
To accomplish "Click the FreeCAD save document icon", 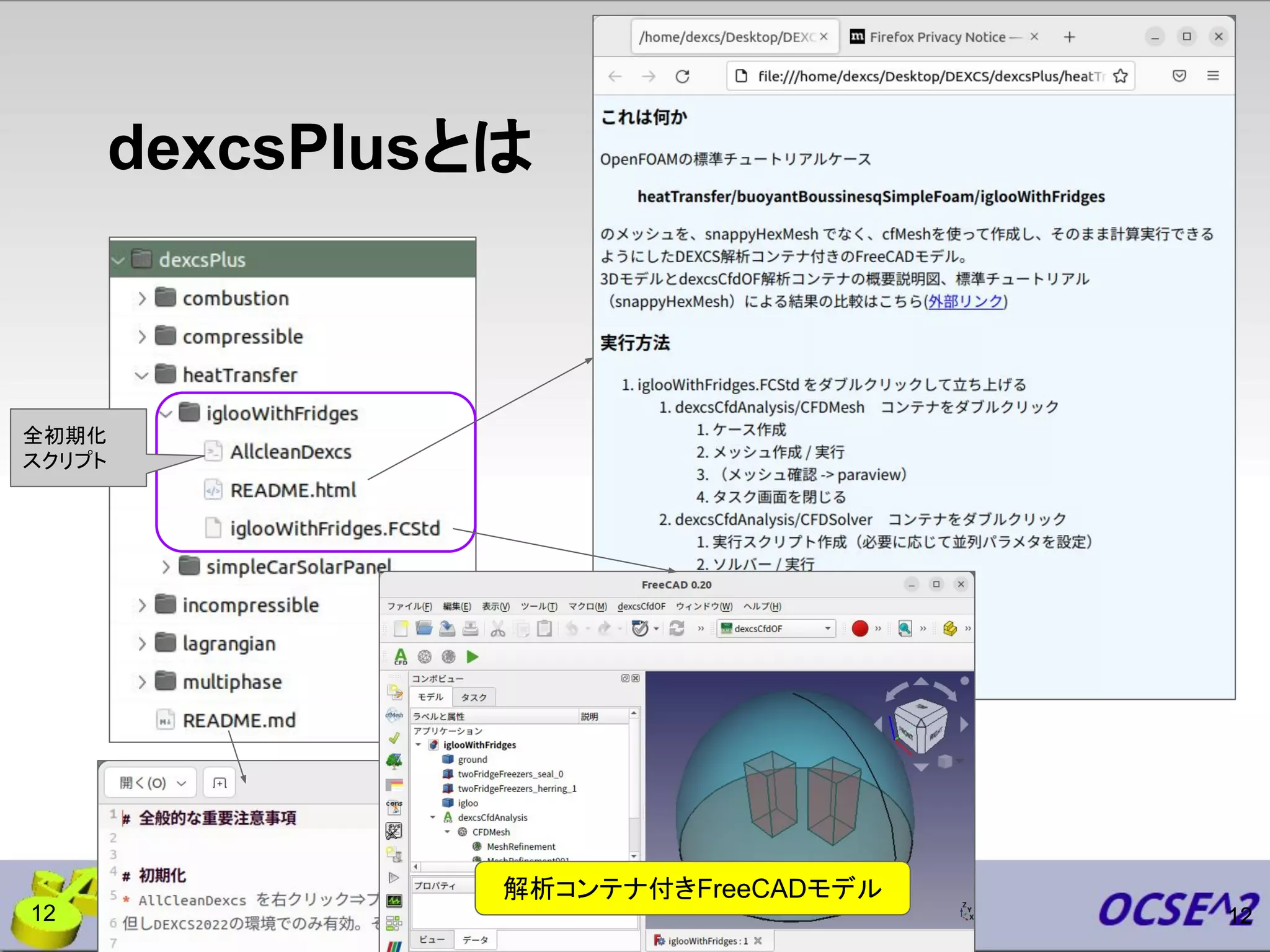I will coord(447,628).
